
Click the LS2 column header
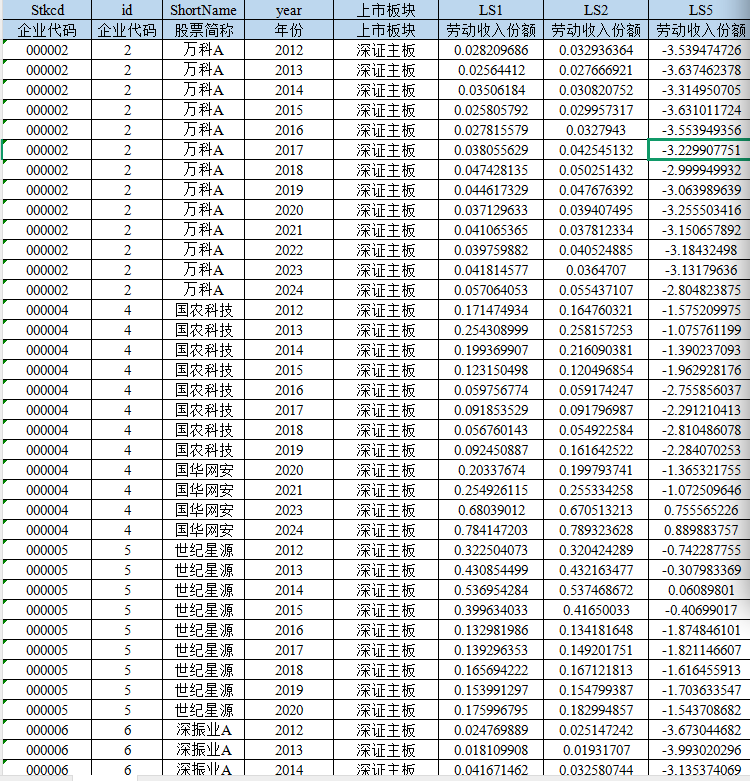pyautogui.click(x=595, y=10)
